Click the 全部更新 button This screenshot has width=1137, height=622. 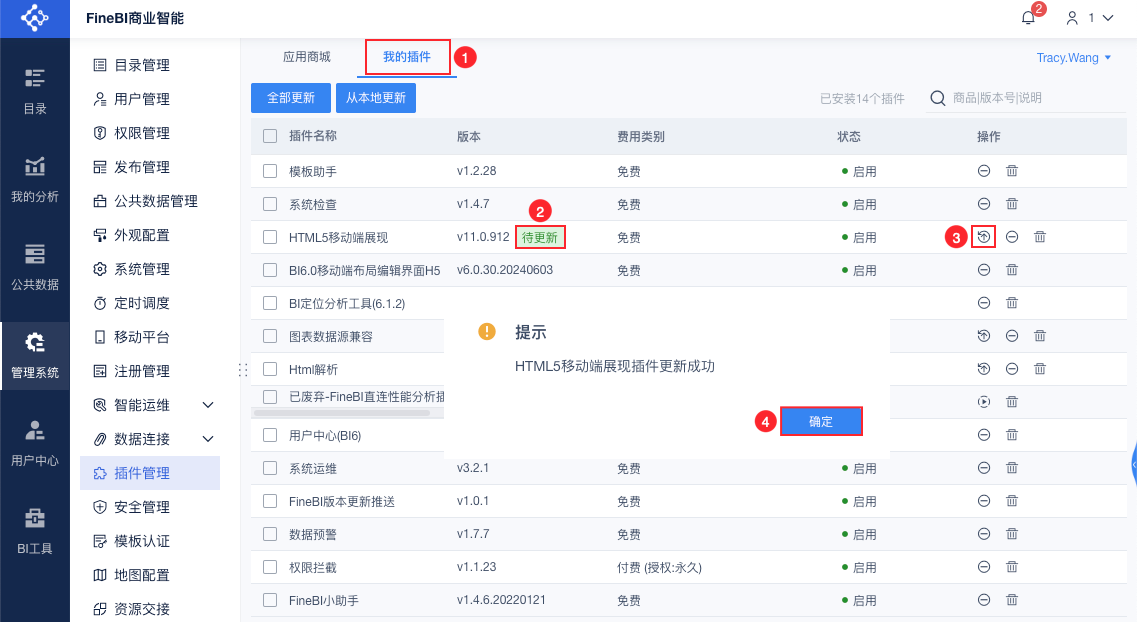(x=291, y=98)
